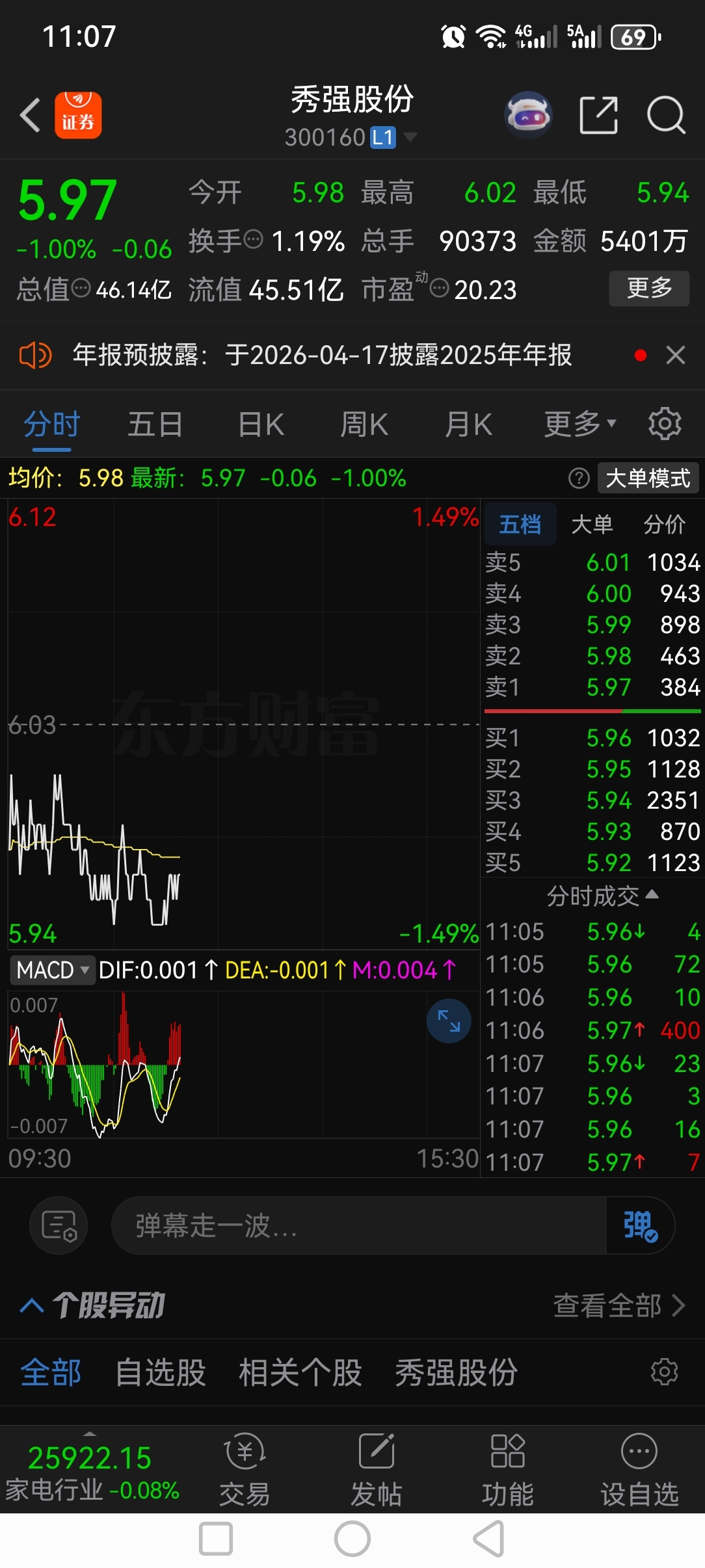The image size is (705, 1568).
Task: Tap 卖1 price 5.97 row
Action: 593,687
